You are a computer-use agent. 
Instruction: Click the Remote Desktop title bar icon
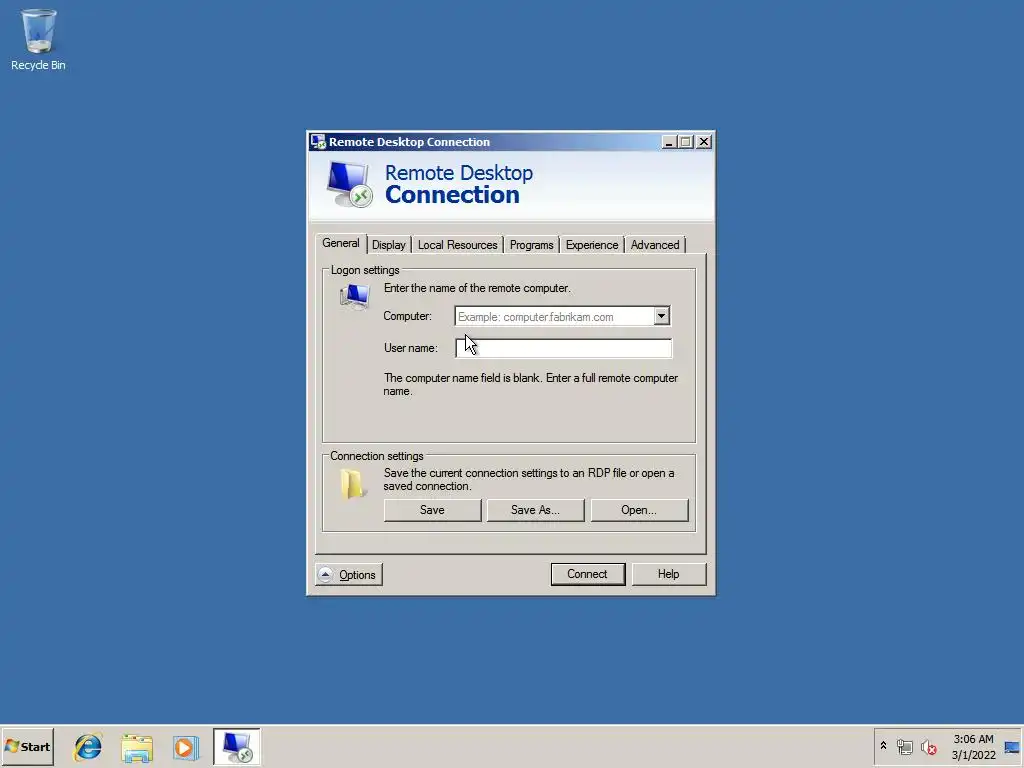[318, 142]
